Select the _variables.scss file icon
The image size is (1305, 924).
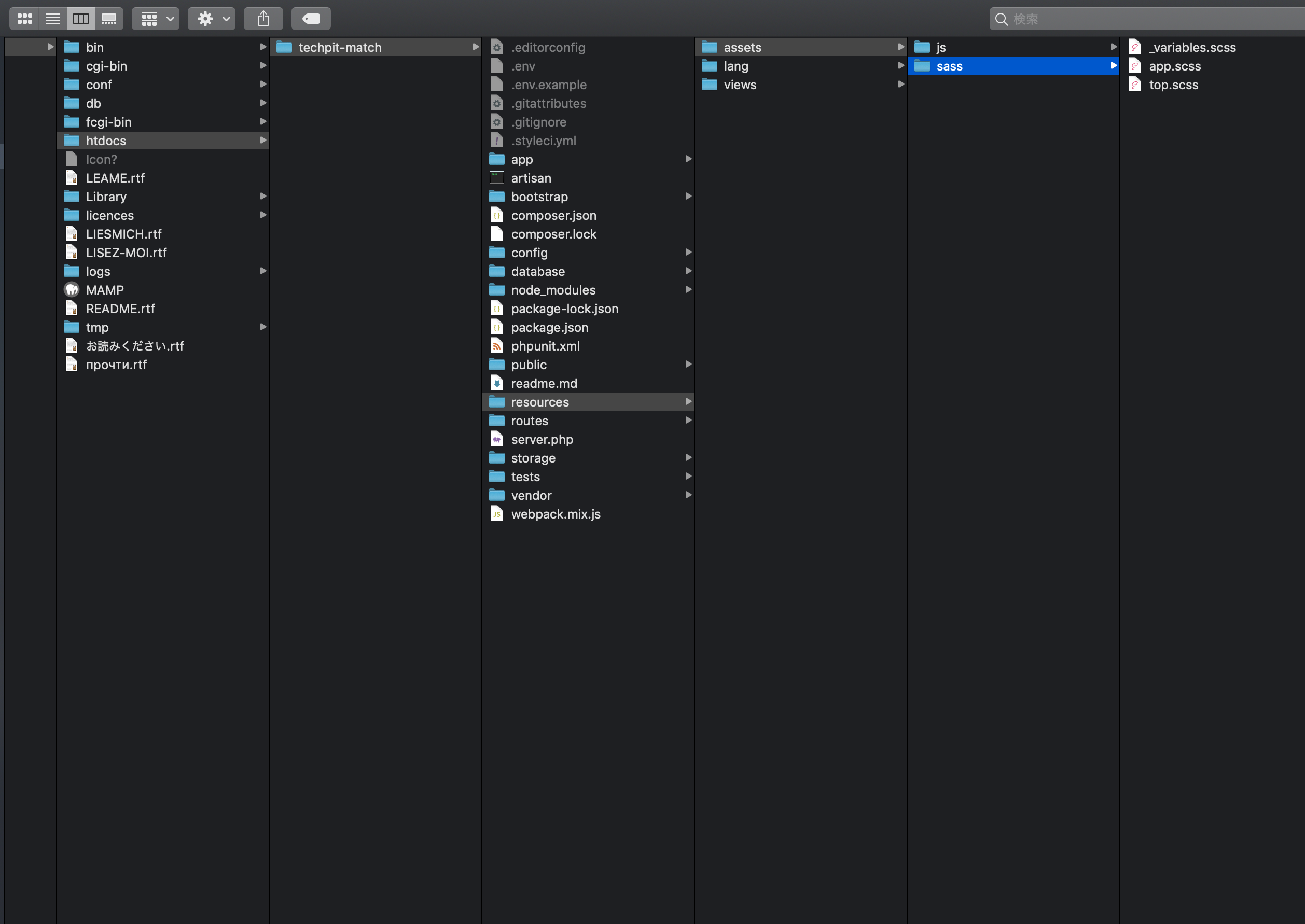(x=1135, y=47)
